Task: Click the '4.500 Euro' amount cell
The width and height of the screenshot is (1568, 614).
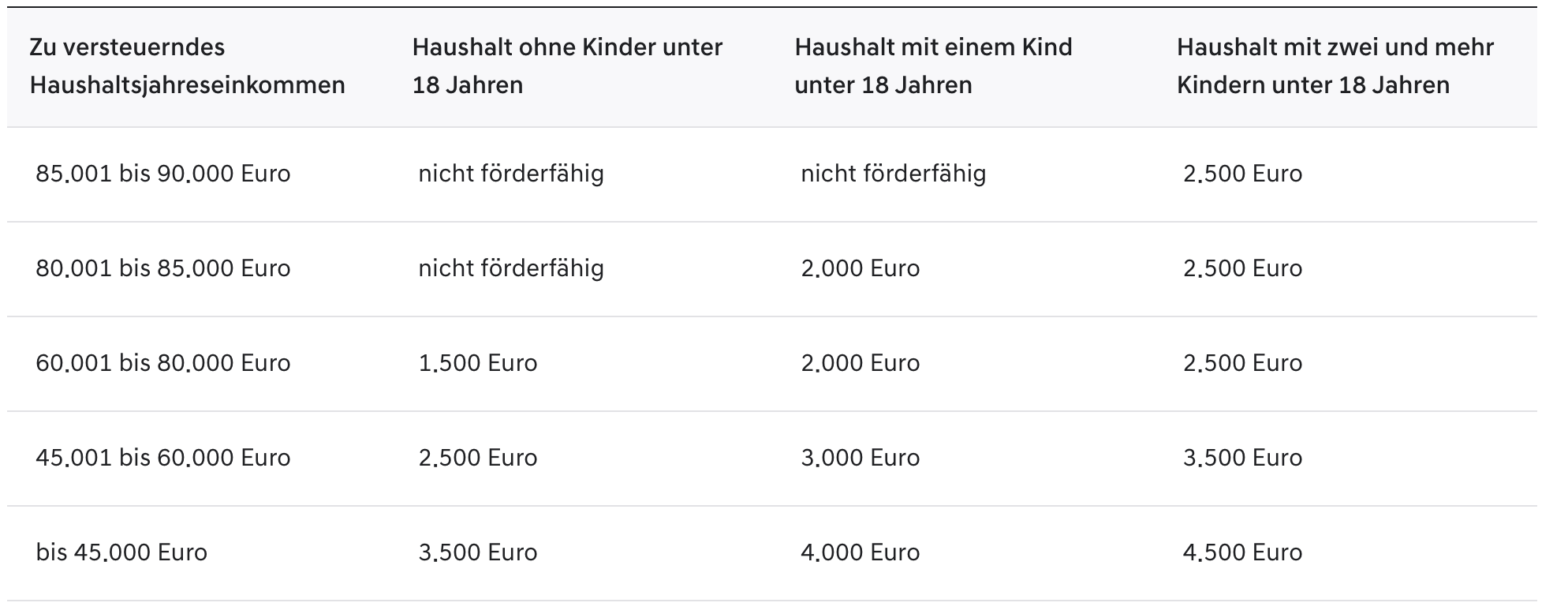Action: (x=1242, y=552)
